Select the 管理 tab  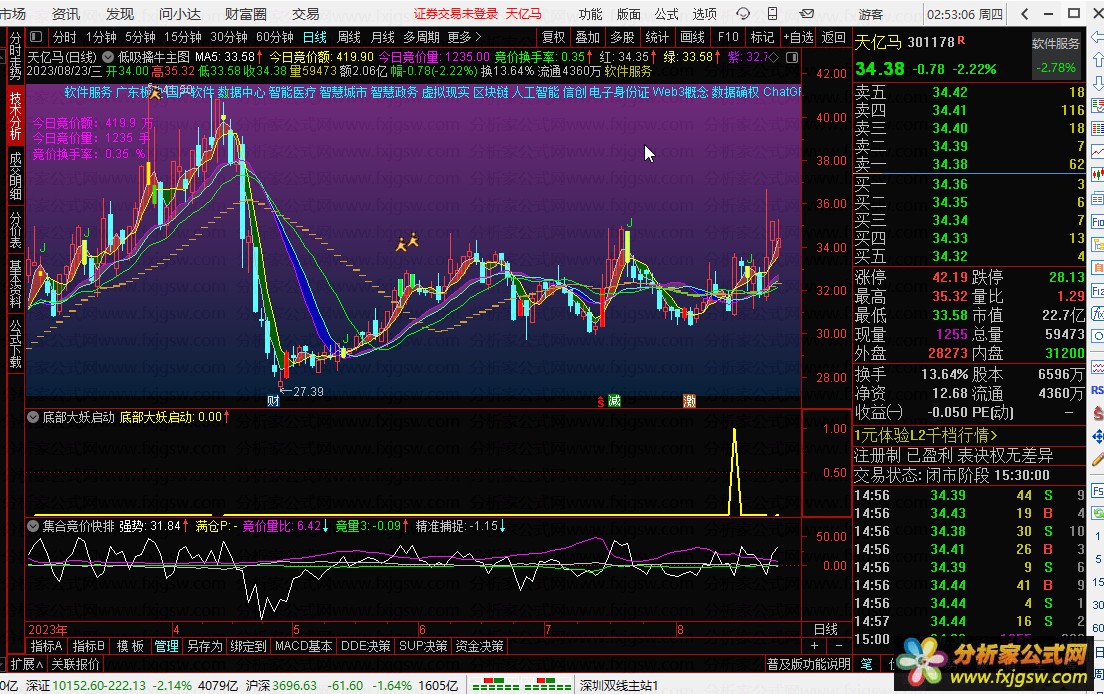(x=167, y=645)
